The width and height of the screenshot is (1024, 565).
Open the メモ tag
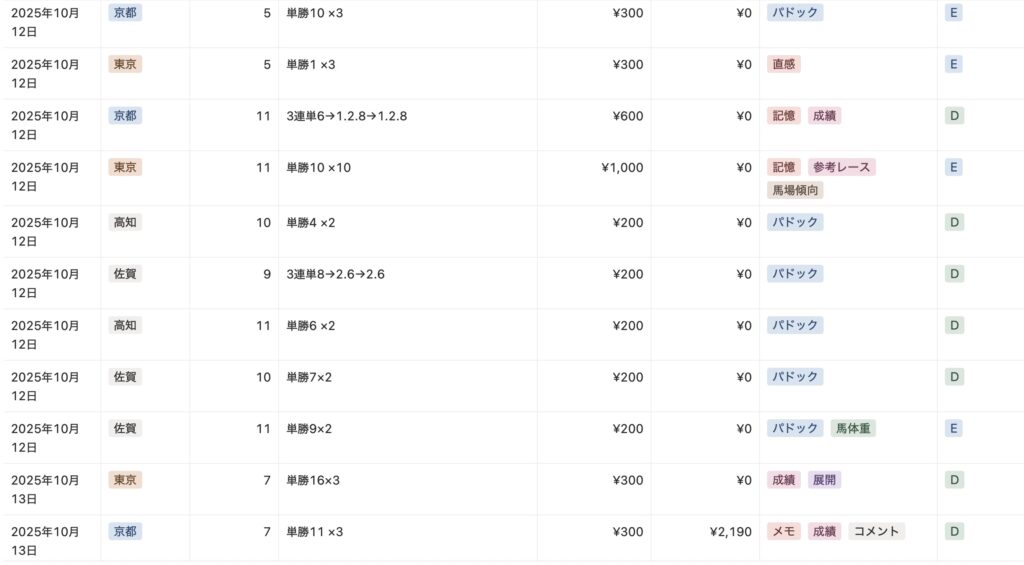click(x=783, y=532)
